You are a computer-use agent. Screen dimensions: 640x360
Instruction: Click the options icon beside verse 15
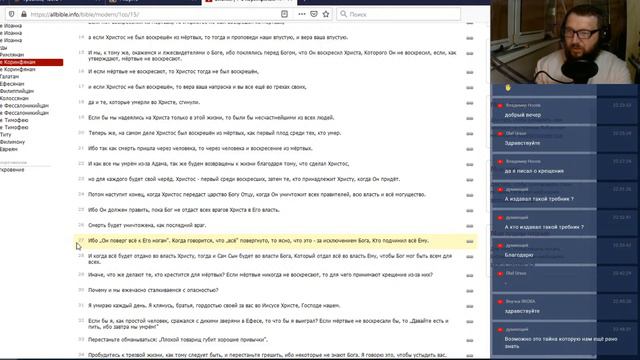tap(470, 53)
